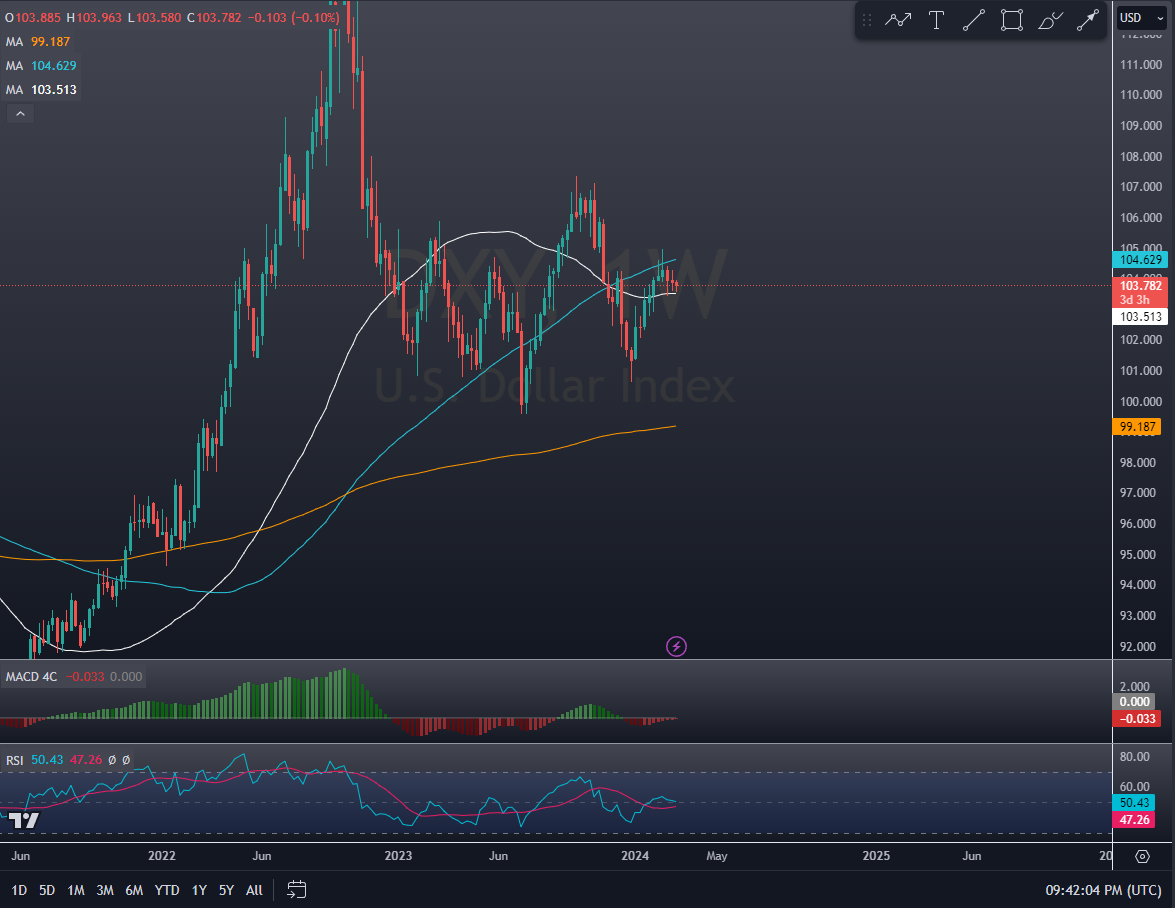Select the trend line pattern drawing tool
1175x908 pixels.
[x=898, y=20]
